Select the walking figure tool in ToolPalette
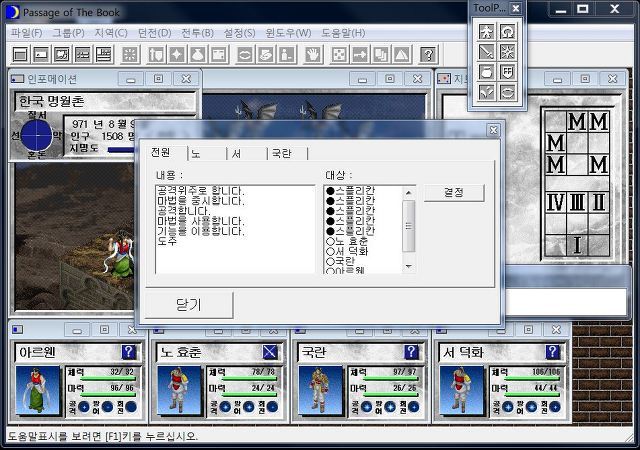This screenshot has width=640, height=450. pos(487,31)
